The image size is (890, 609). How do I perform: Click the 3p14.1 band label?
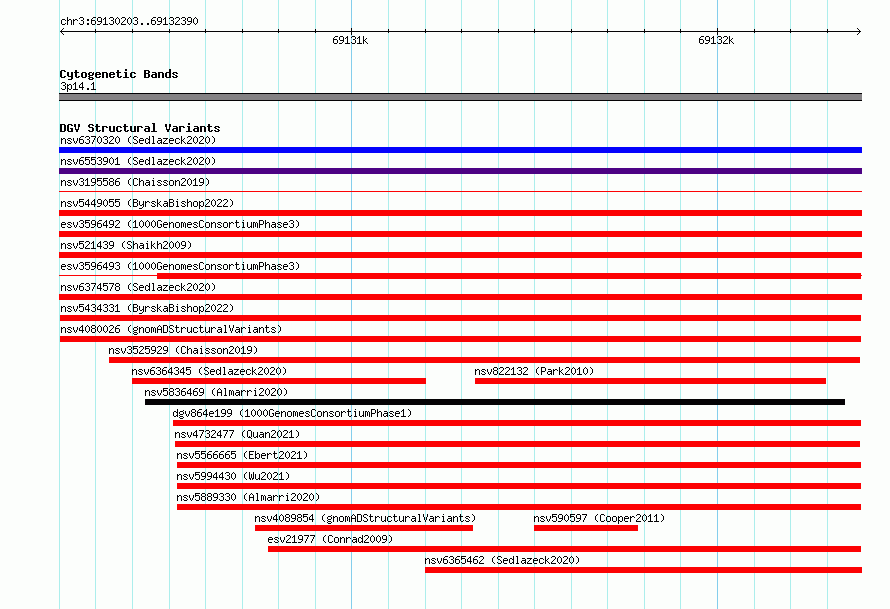pyautogui.click(x=78, y=86)
